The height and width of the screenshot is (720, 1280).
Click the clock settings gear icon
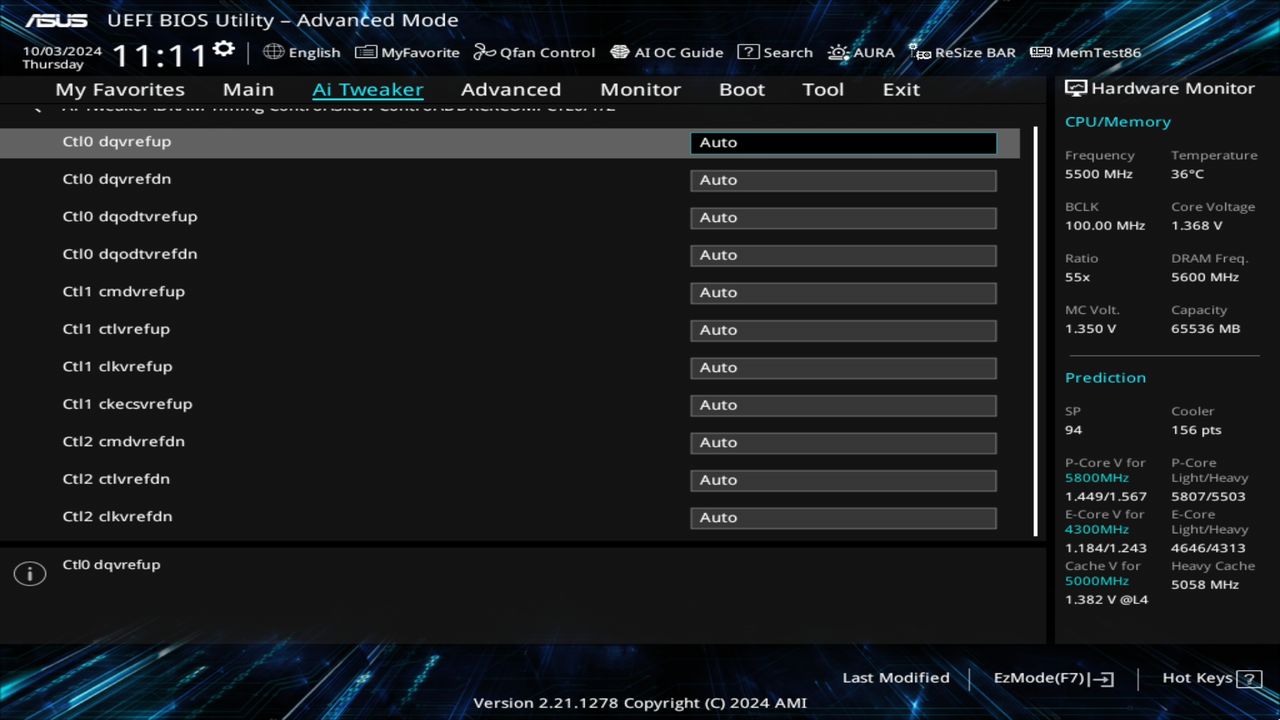click(222, 47)
